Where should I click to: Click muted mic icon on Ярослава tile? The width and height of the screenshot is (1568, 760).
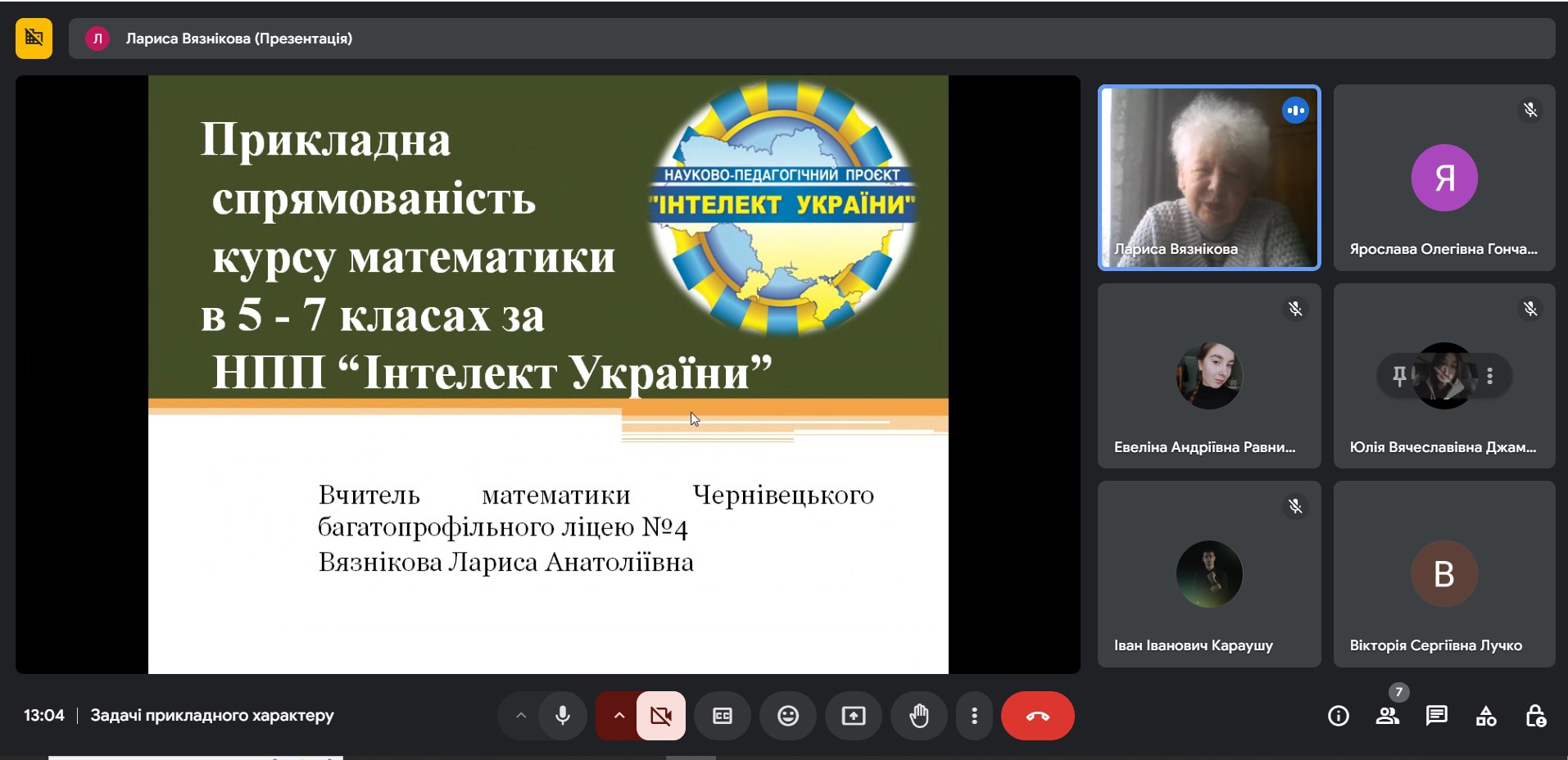[1530, 110]
